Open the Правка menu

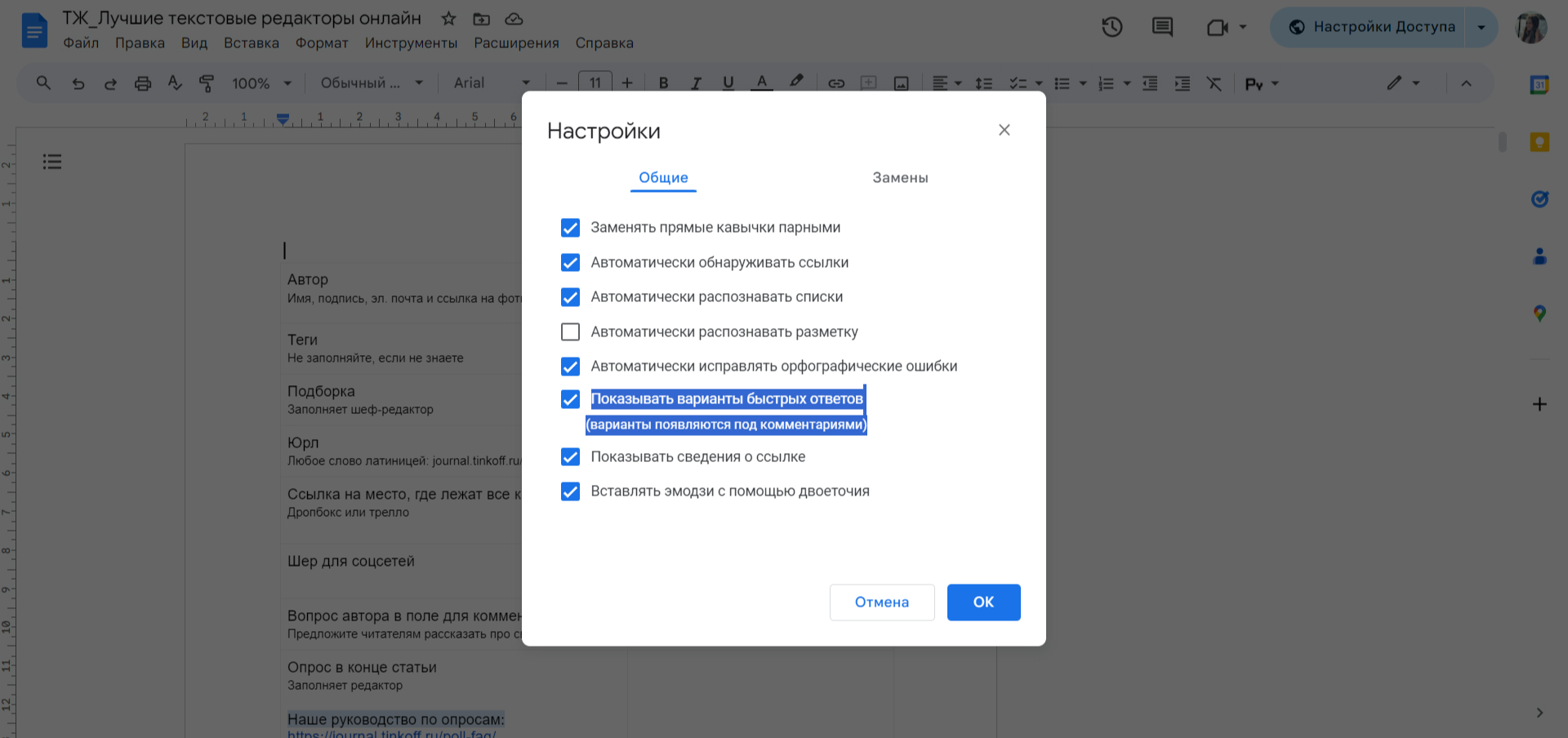click(140, 43)
